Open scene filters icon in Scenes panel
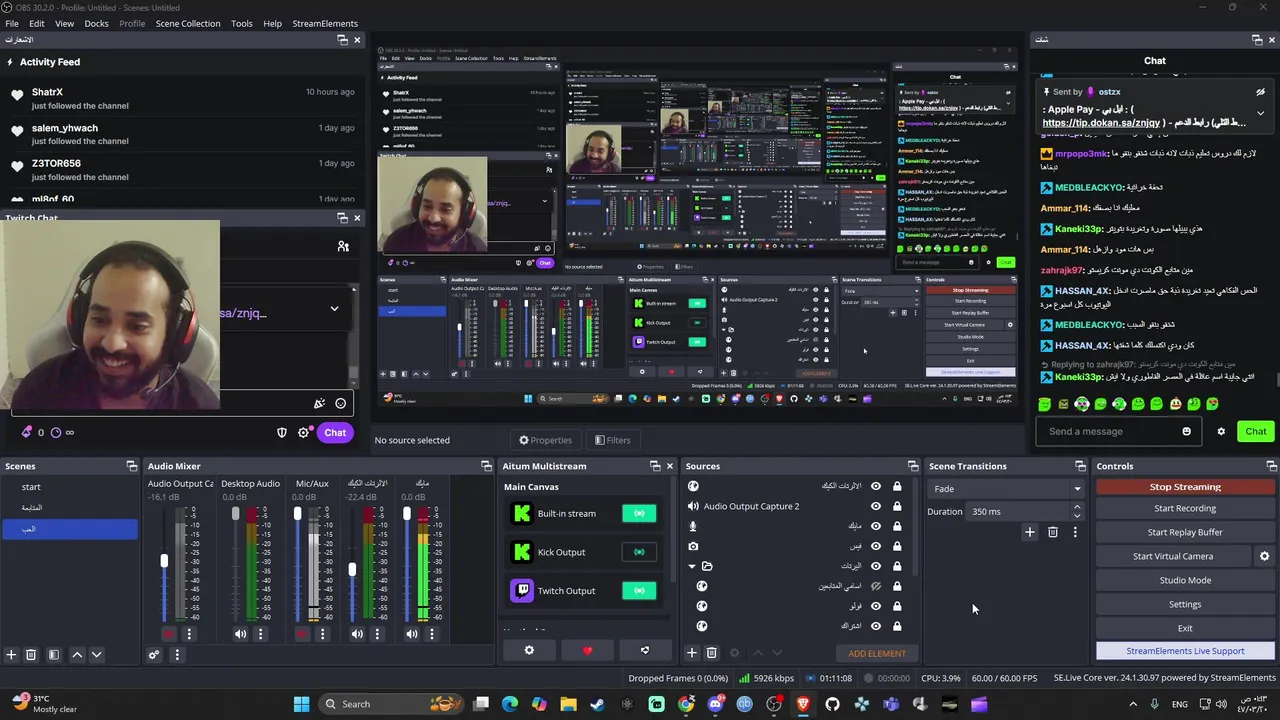This screenshot has height=720, width=1280. click(x=54, y=655)
